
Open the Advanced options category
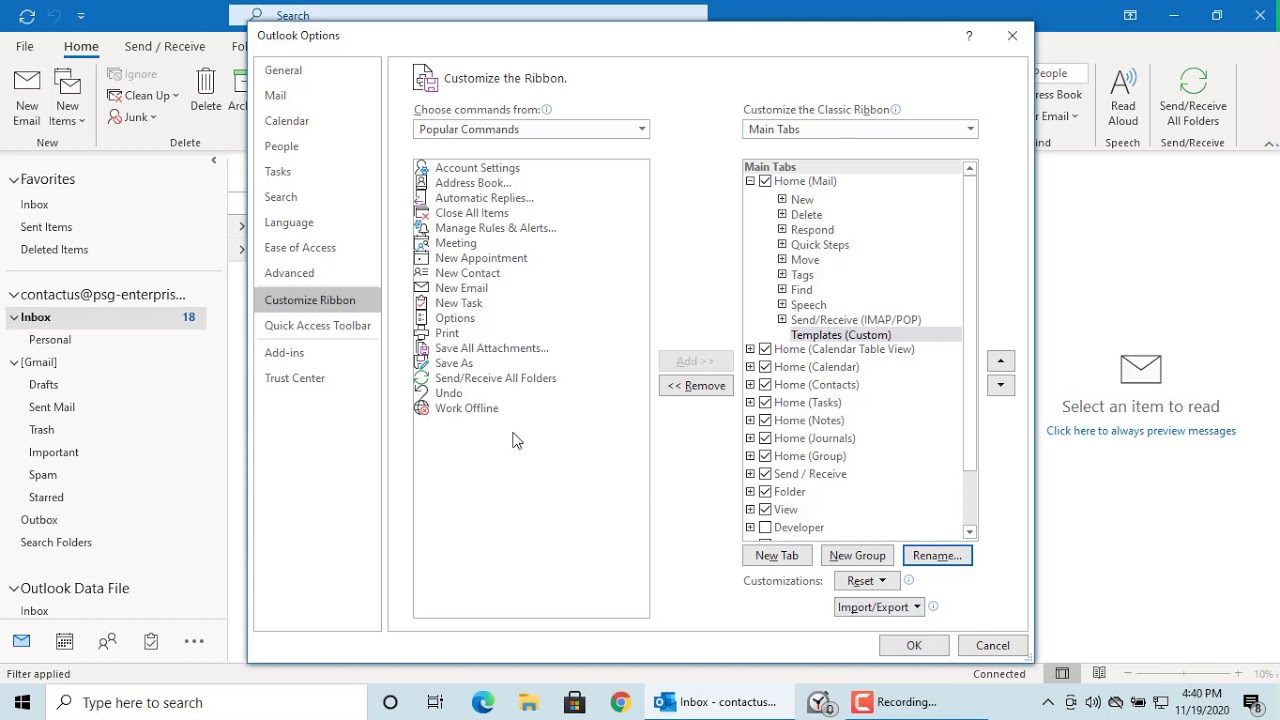point(317,273)
